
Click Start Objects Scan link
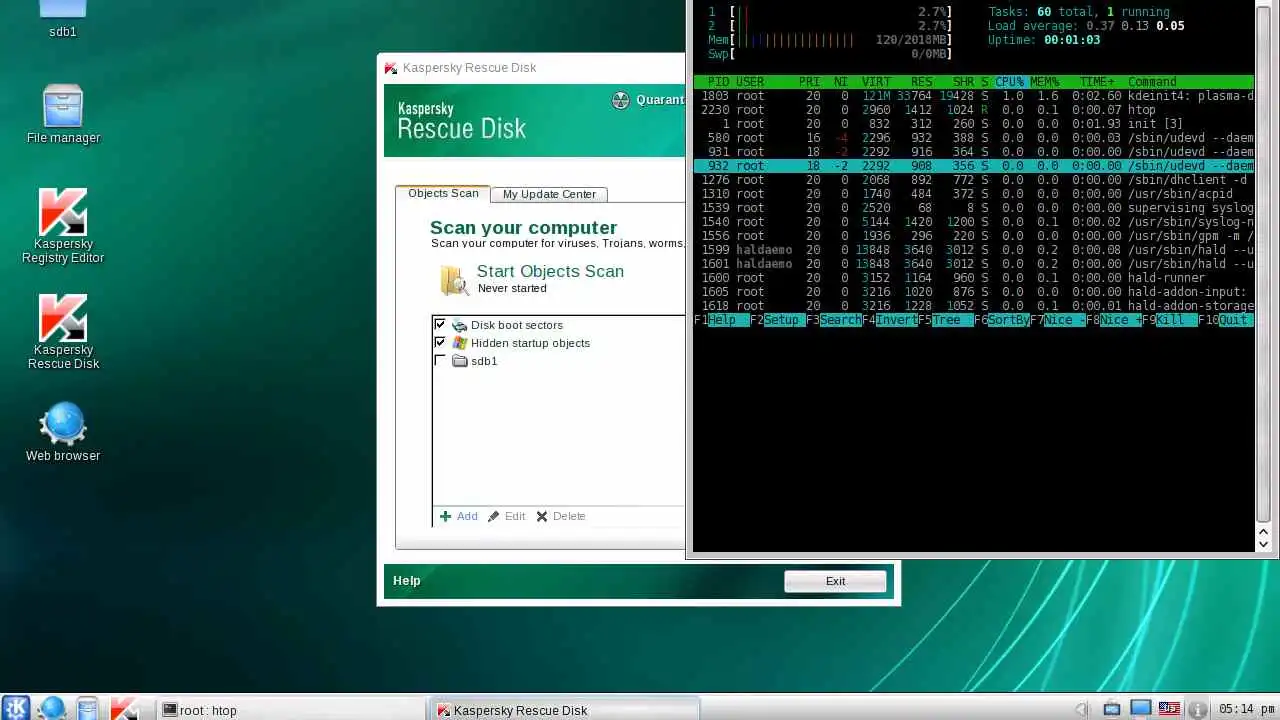(x=550, y=271)
